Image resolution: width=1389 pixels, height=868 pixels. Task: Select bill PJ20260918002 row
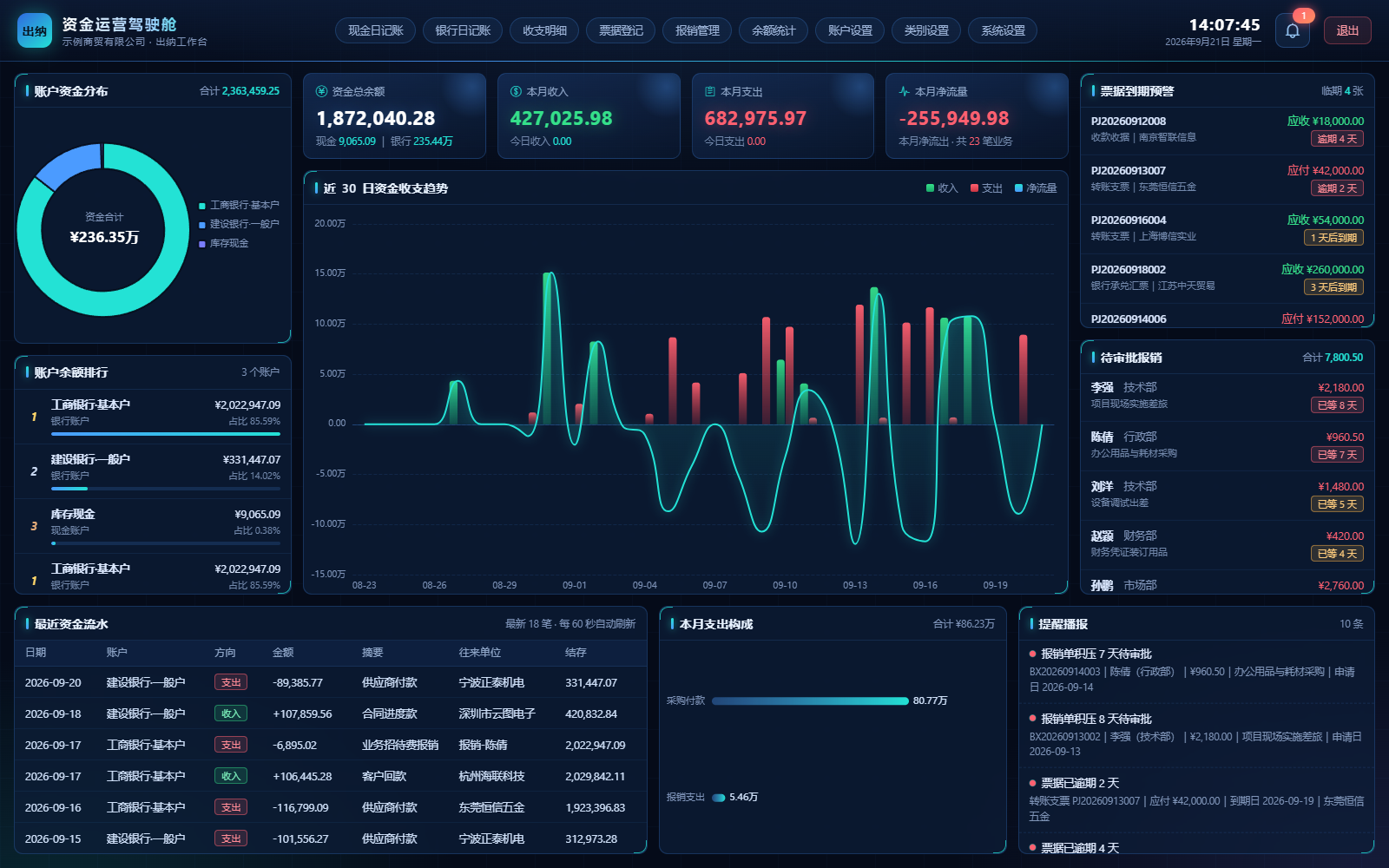pyautogui.click(x=1227, y=278)
